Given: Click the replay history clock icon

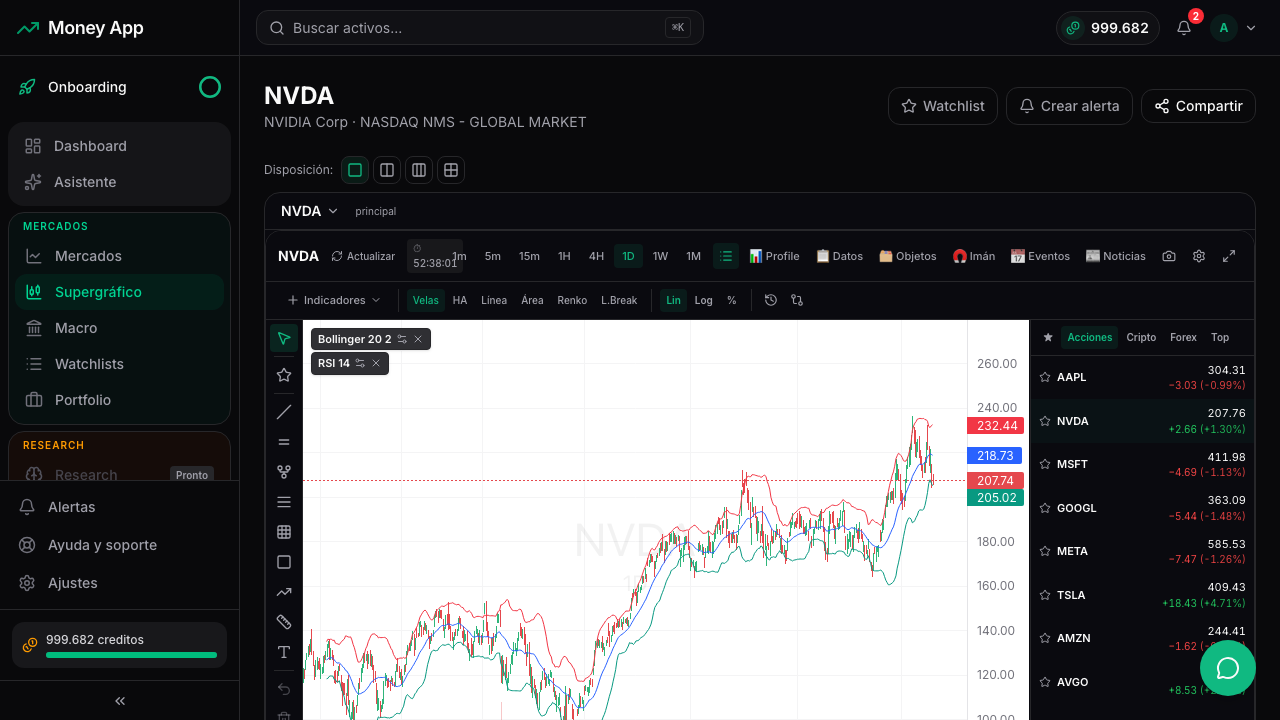Looking at the screenshot, I should point(771,300).
